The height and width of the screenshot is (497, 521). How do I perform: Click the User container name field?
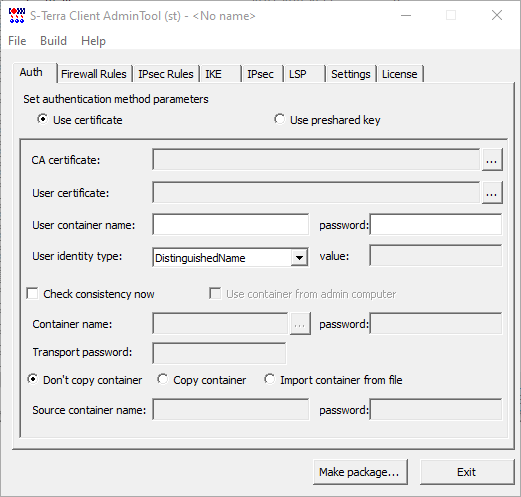pyautogui.click(x=230, y=224)
